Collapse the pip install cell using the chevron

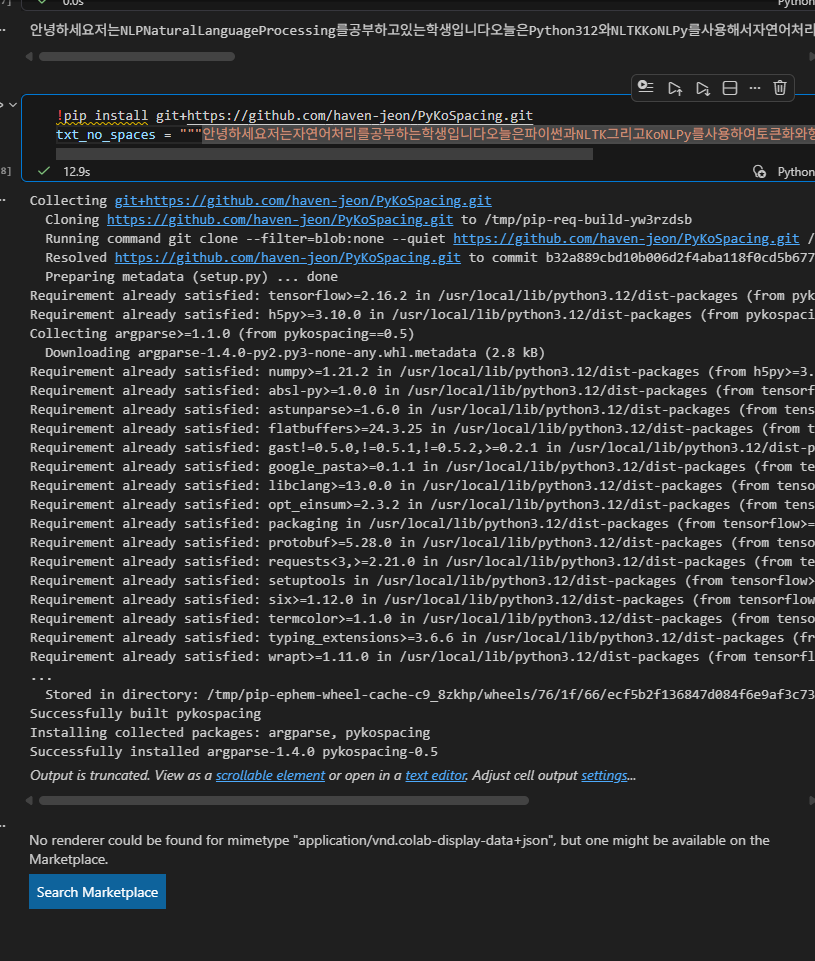[x=13, y=105]
